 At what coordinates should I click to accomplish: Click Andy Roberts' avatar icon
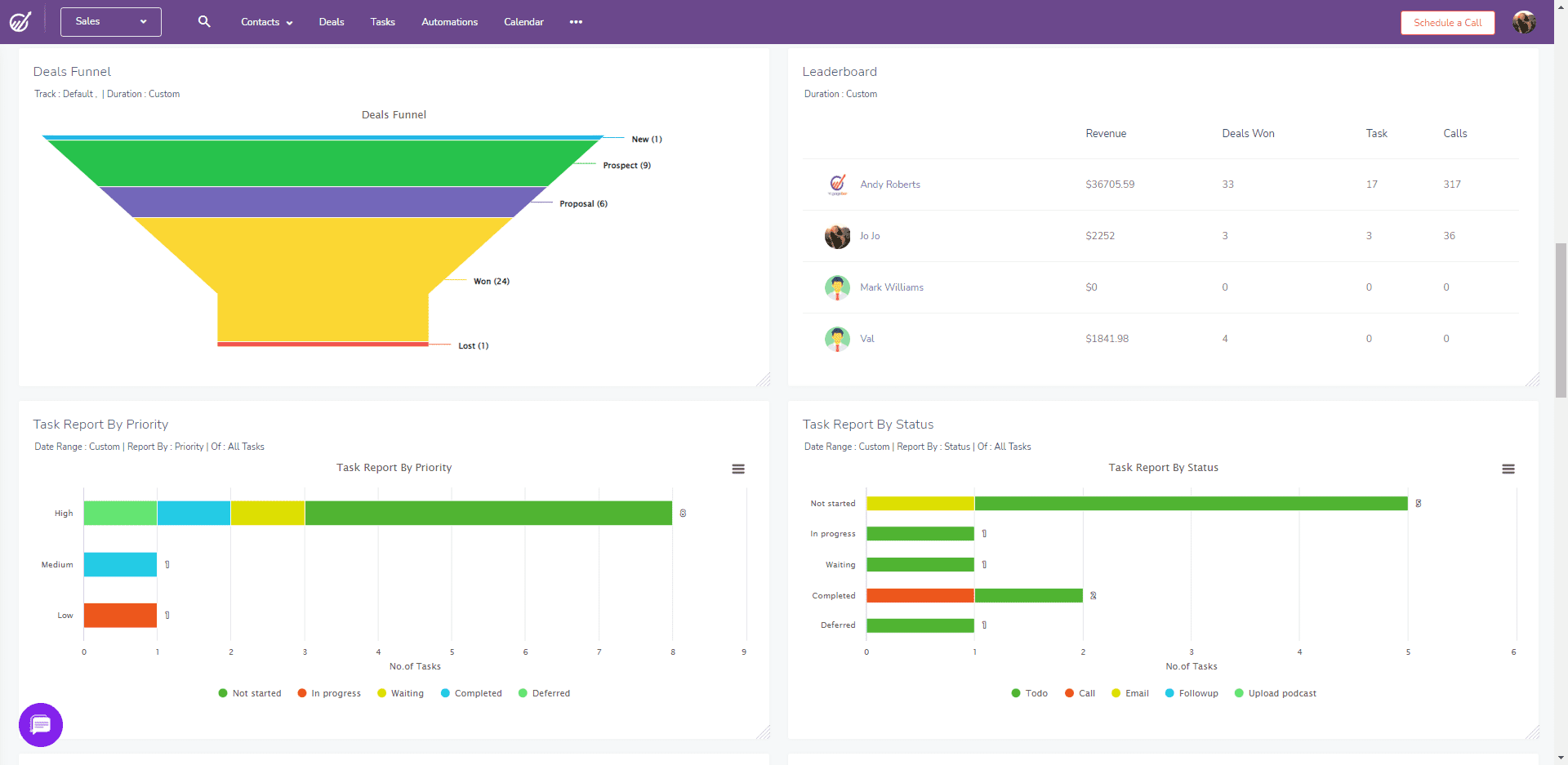click(x=837, y=185)
